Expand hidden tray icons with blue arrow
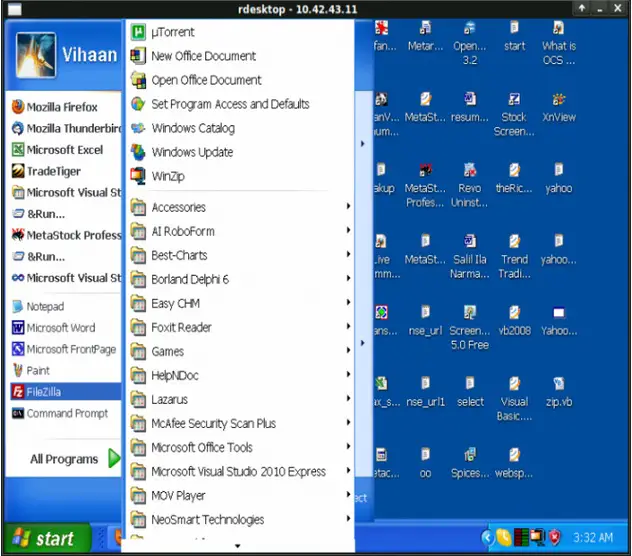The width and height of the screenshot is (632, 556). pyautogui.click(x=486, y=537)
